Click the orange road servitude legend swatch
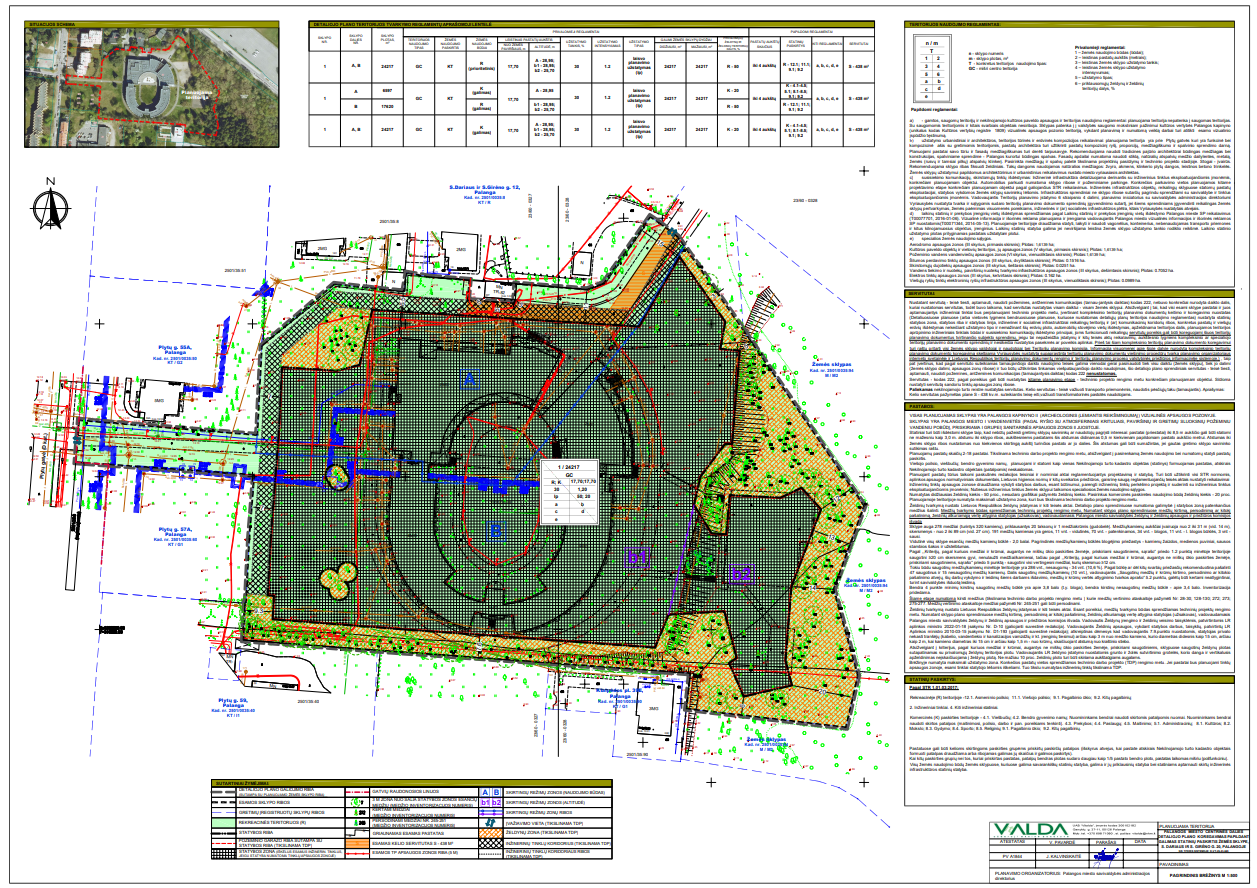The height and width of the screenshot is (888, 1257). click(x=357, y=843)
